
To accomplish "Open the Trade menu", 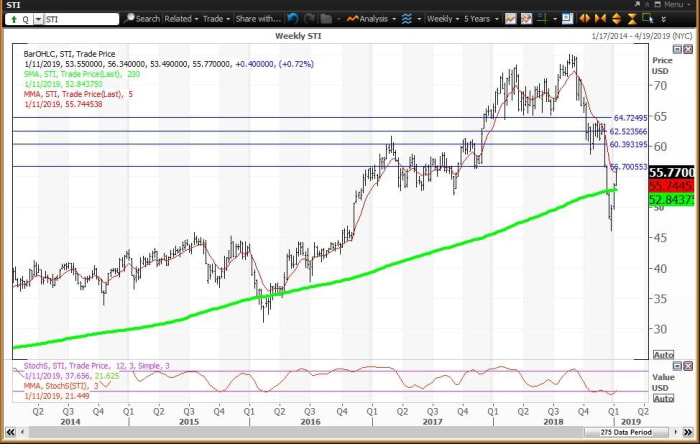I will pos(216,18).
